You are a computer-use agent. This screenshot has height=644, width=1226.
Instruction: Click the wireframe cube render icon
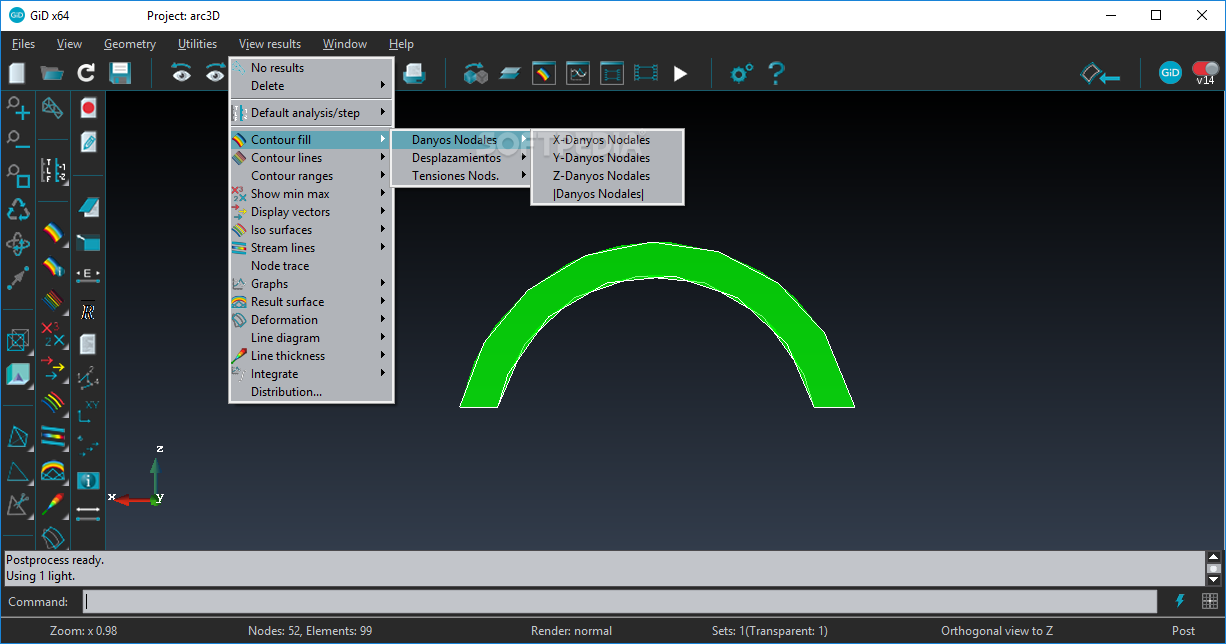click(18, 341)
